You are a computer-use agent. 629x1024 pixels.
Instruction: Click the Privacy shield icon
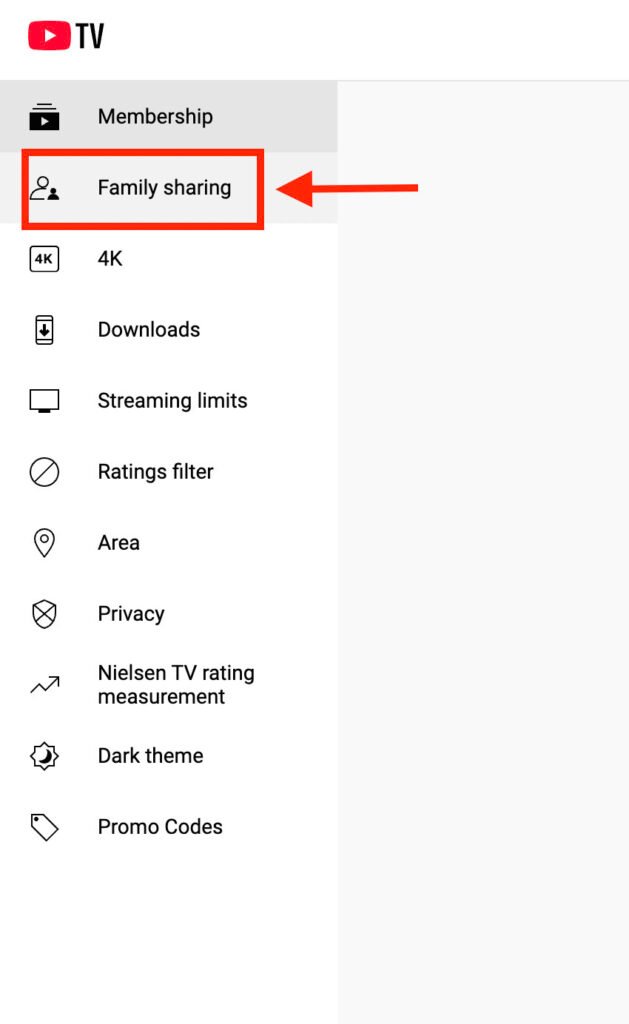click(44, 614)
